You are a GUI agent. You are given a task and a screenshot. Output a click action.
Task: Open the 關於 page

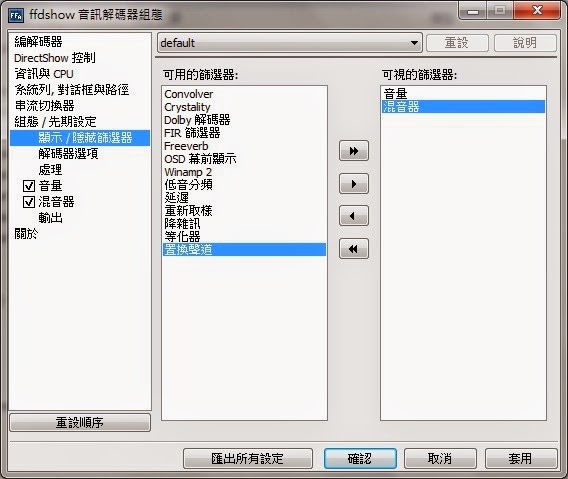(26, 234)
